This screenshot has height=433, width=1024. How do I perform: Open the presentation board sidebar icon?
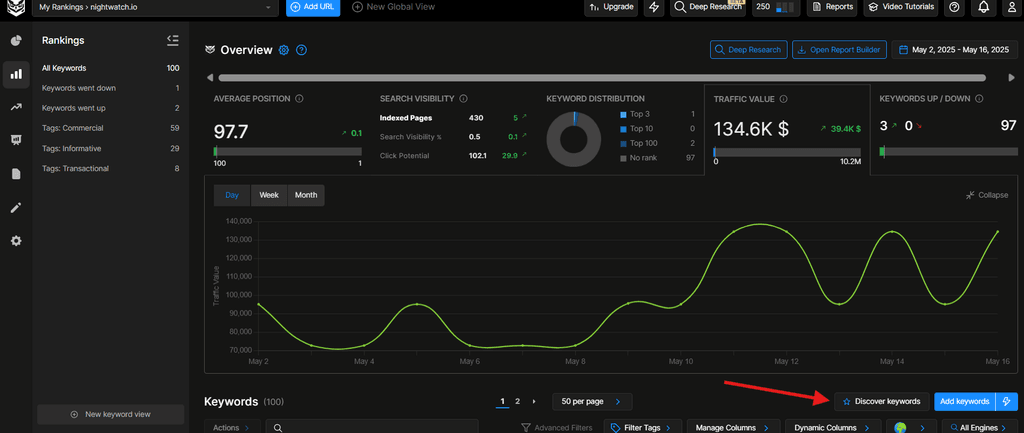pyautogui.click(x=16, y=140)
